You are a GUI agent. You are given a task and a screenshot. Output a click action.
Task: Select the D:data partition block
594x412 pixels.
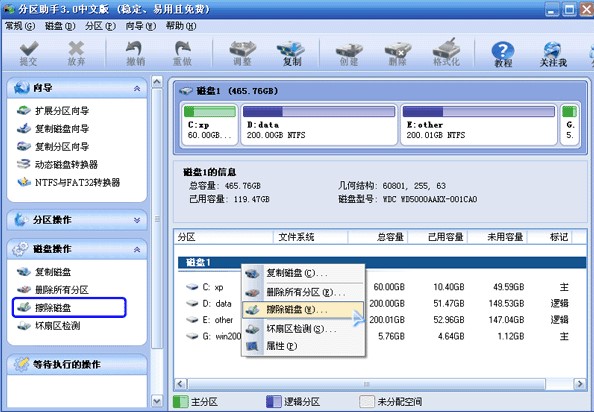point(319,125)
